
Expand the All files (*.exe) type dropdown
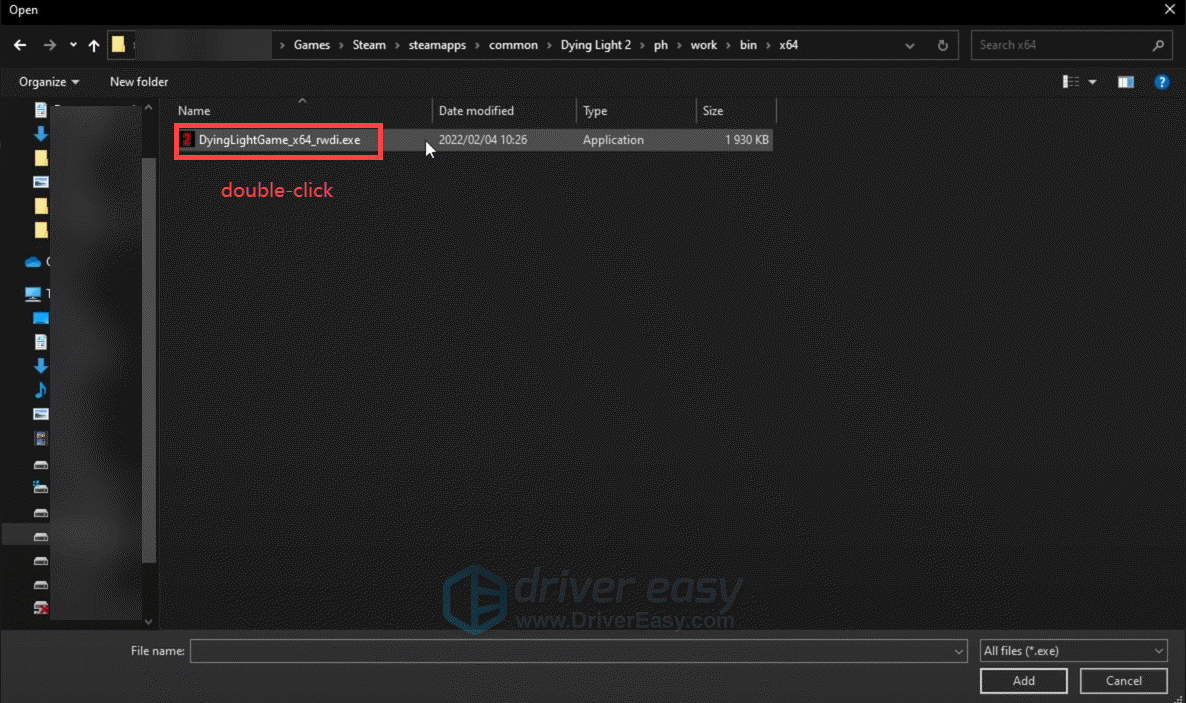(1073, 651)
